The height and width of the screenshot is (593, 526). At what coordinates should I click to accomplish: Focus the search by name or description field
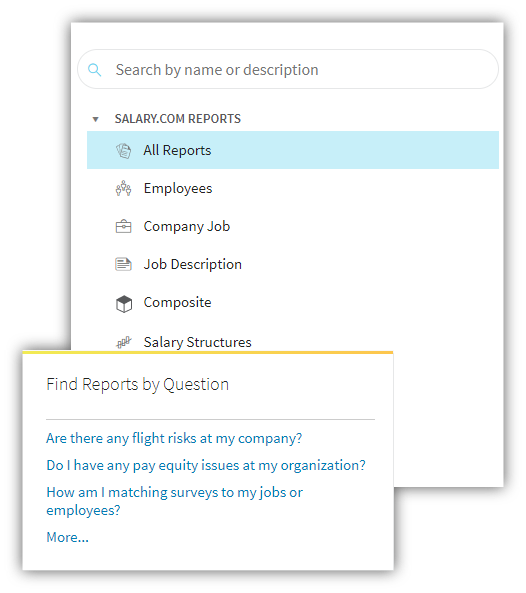tap(288, 69)
